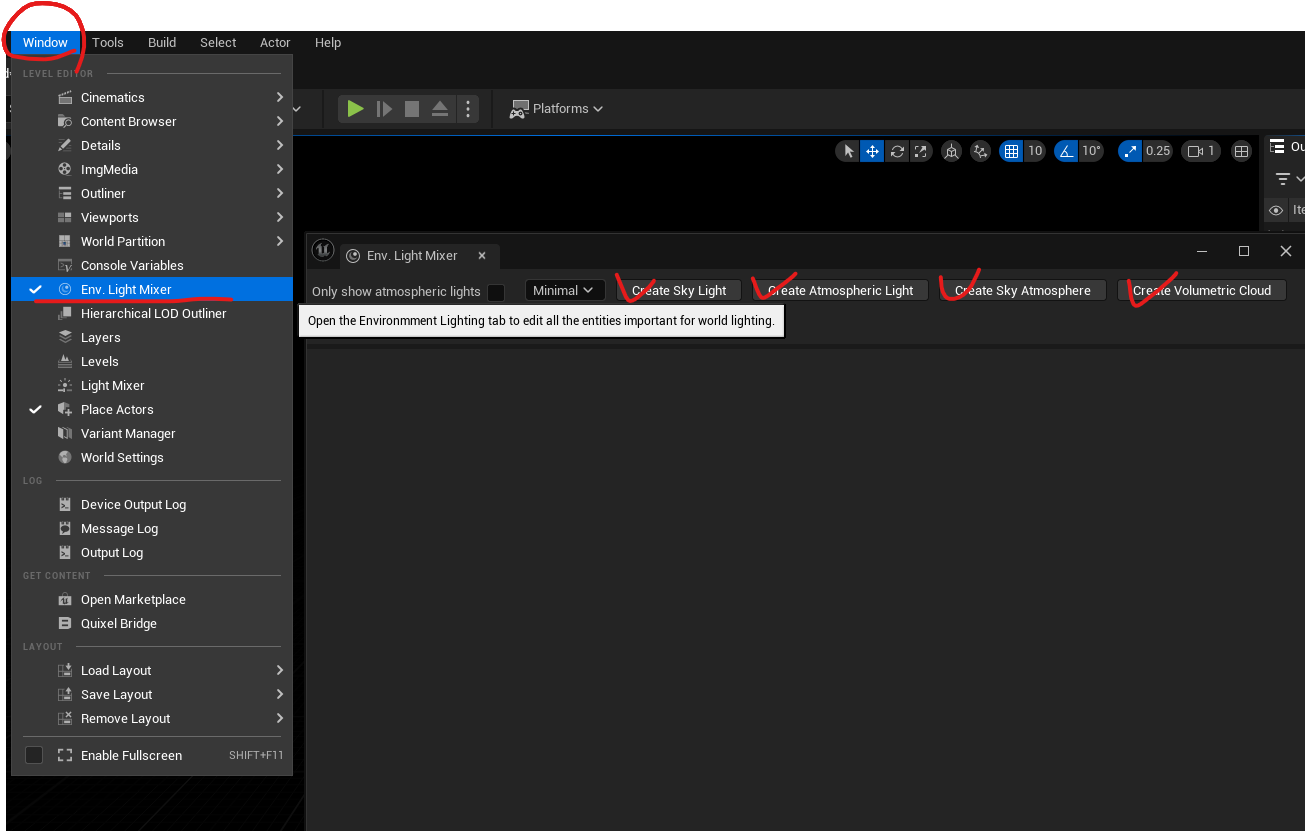Expand the Remove Layout submenu
The width and height of the screenshot is (1305, 831).
pyautogui.click(x=152, y=718)
